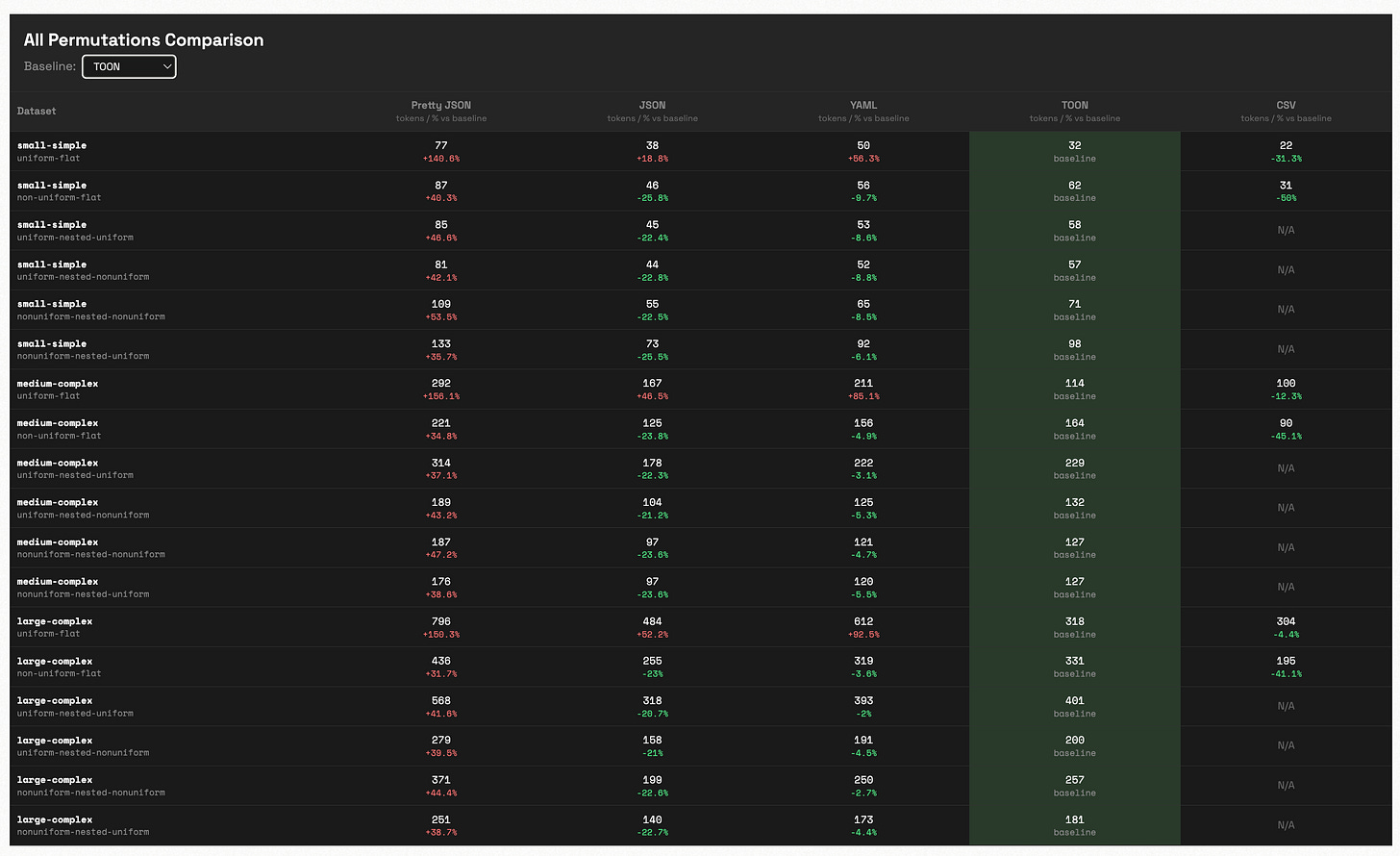The width and height of the screenshot is (1400, 856).
Task: Click the All Permutations Comparison heading
Action: pyautogui.click(x=143, y=39)
